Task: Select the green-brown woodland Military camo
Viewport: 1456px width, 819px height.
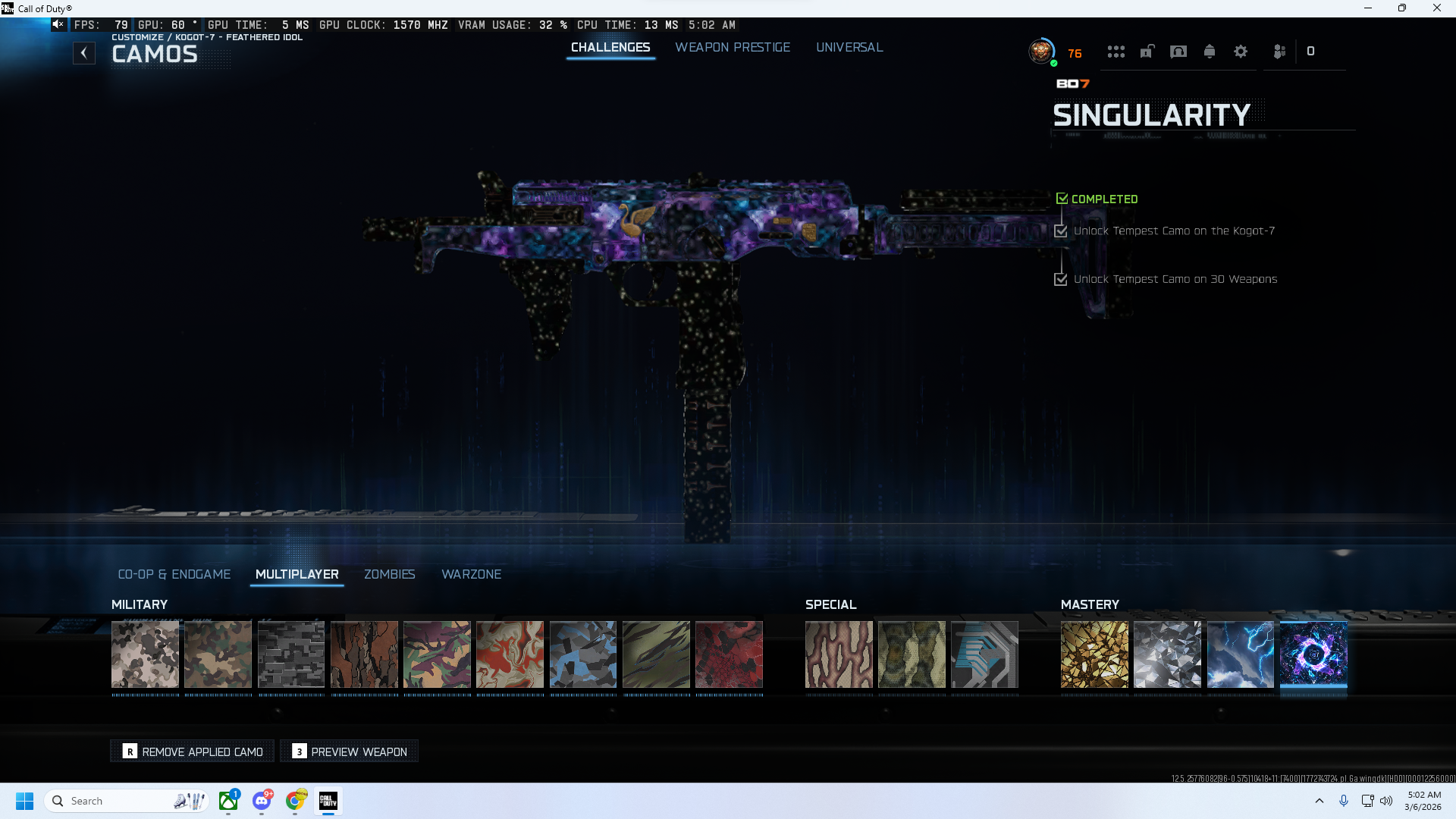Action: (x=218, y=654)
